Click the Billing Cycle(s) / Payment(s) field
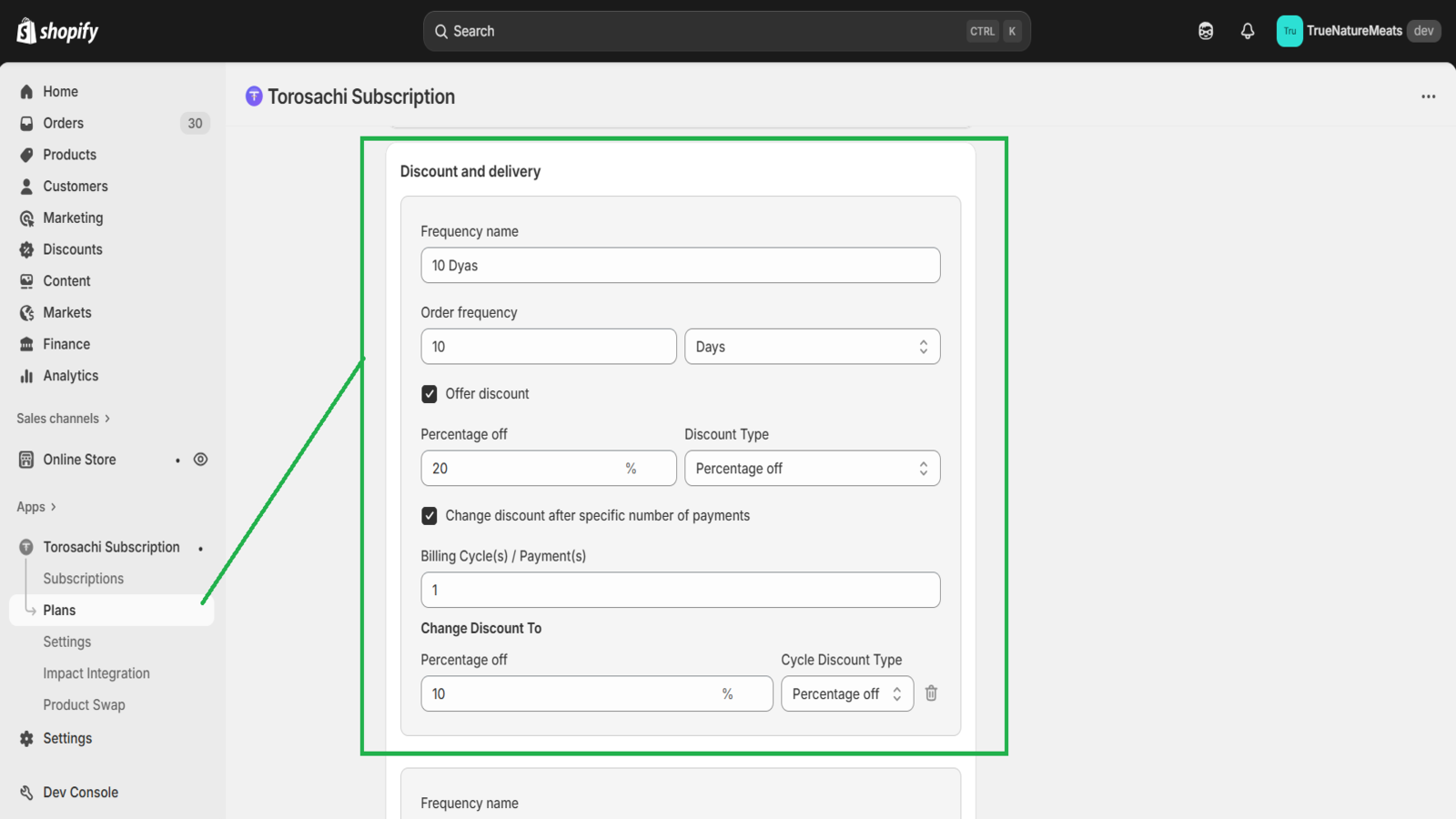This screenshot has width=1456, height=819. (x=680, y=591)
